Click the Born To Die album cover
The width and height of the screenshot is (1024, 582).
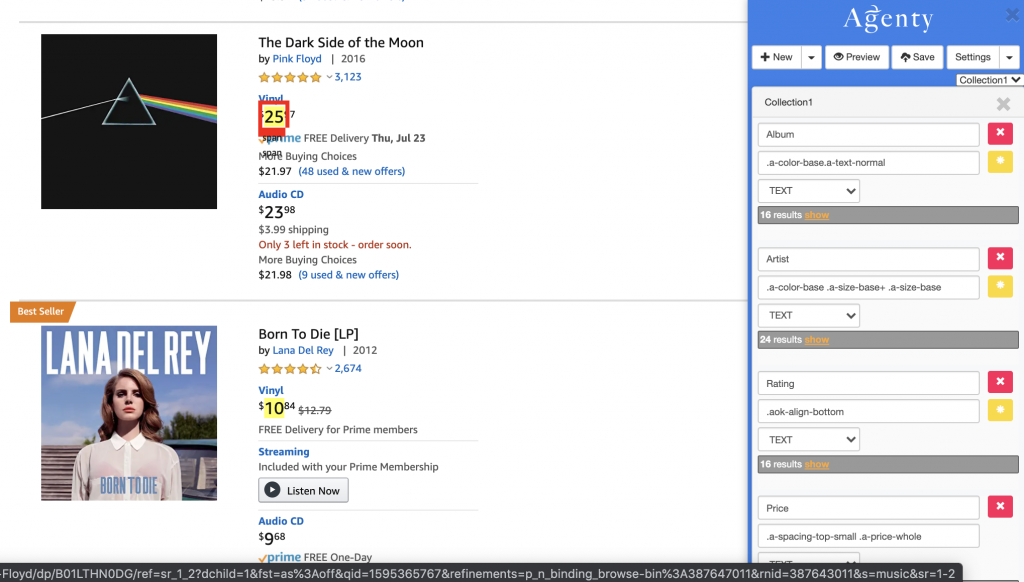click(129, 413)
